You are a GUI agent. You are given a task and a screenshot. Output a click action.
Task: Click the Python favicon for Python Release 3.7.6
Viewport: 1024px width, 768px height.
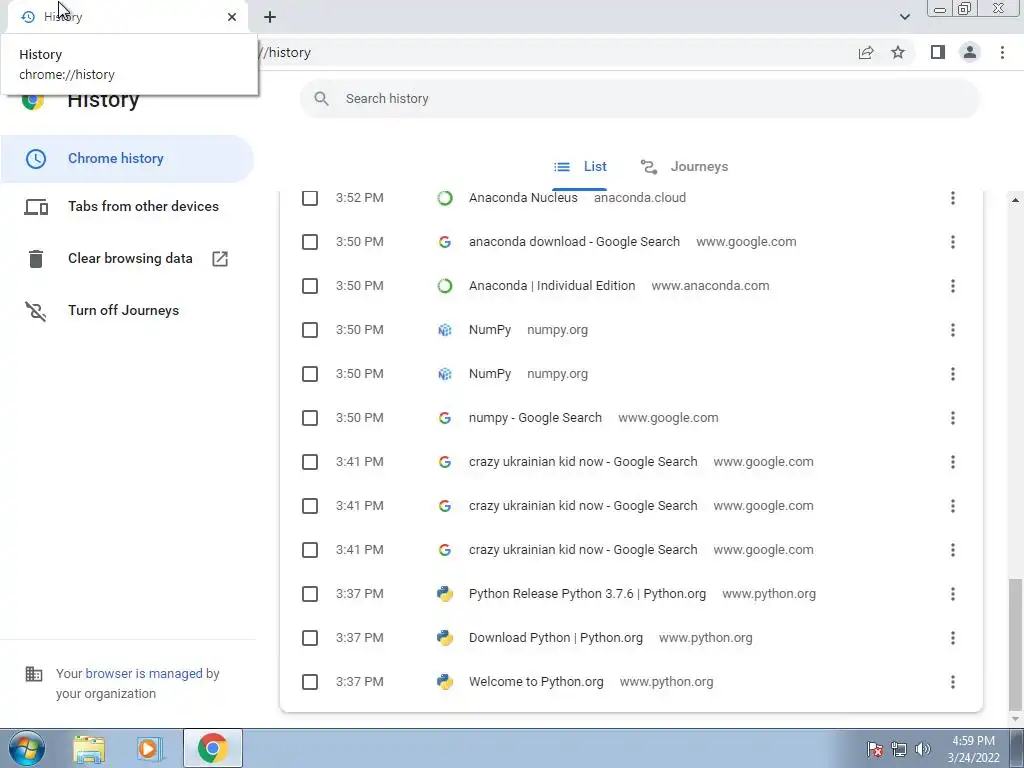445,594
